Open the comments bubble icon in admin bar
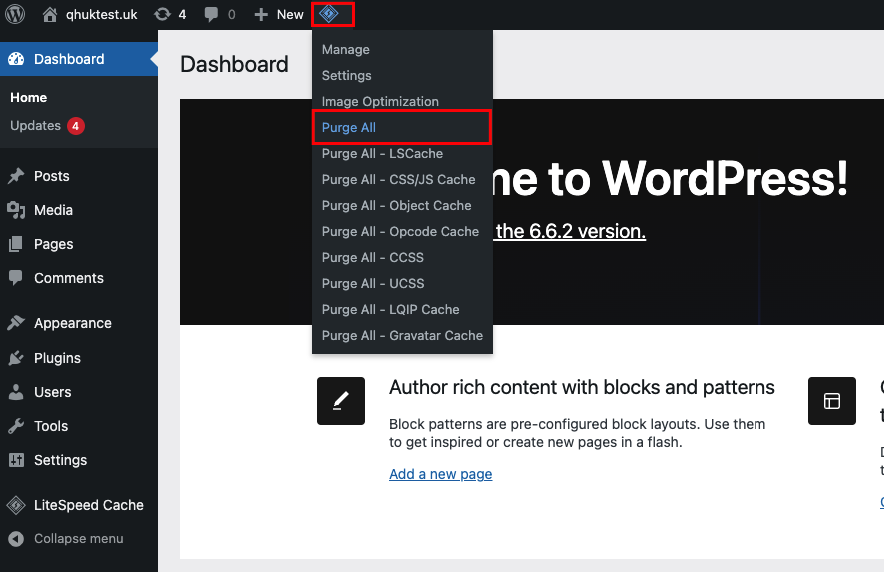884x572 pixels. click(211, 14)
